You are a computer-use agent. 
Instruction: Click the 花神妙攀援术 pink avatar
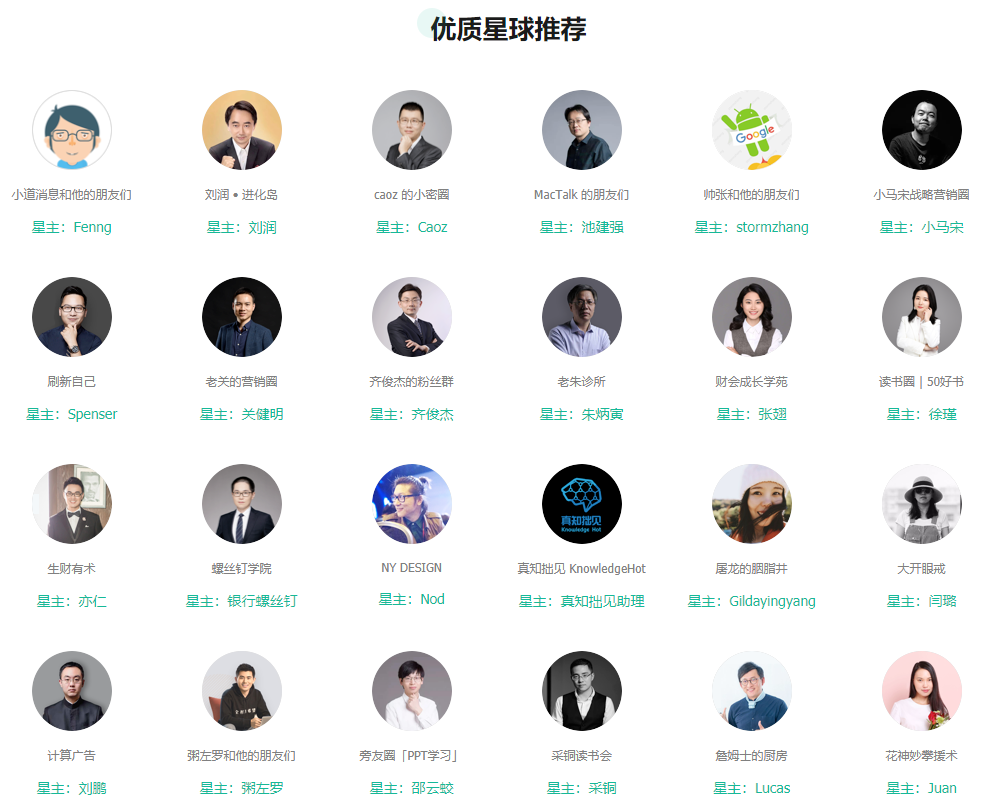coord(922,691)
